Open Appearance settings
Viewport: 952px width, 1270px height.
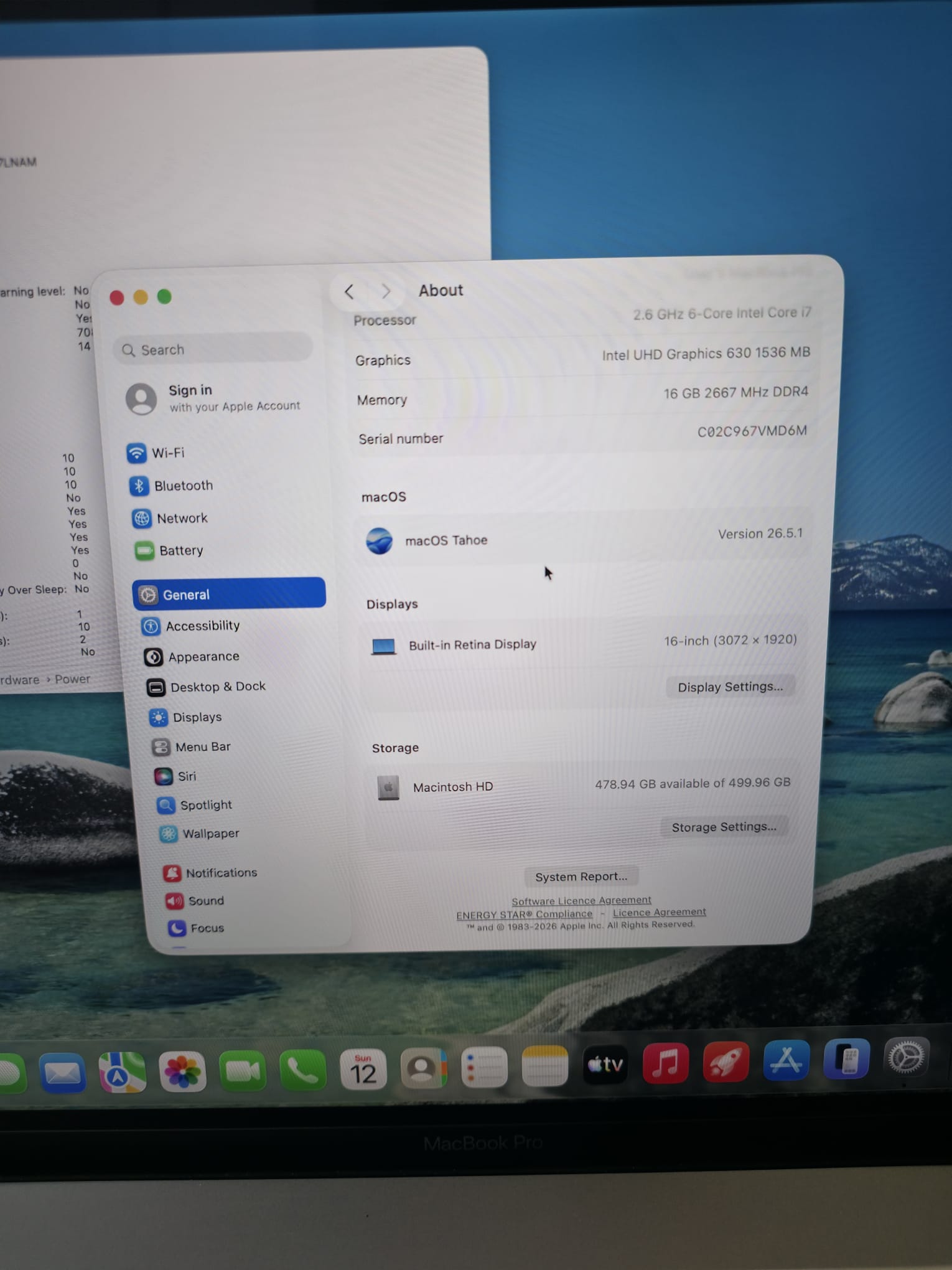pos(192,656)
